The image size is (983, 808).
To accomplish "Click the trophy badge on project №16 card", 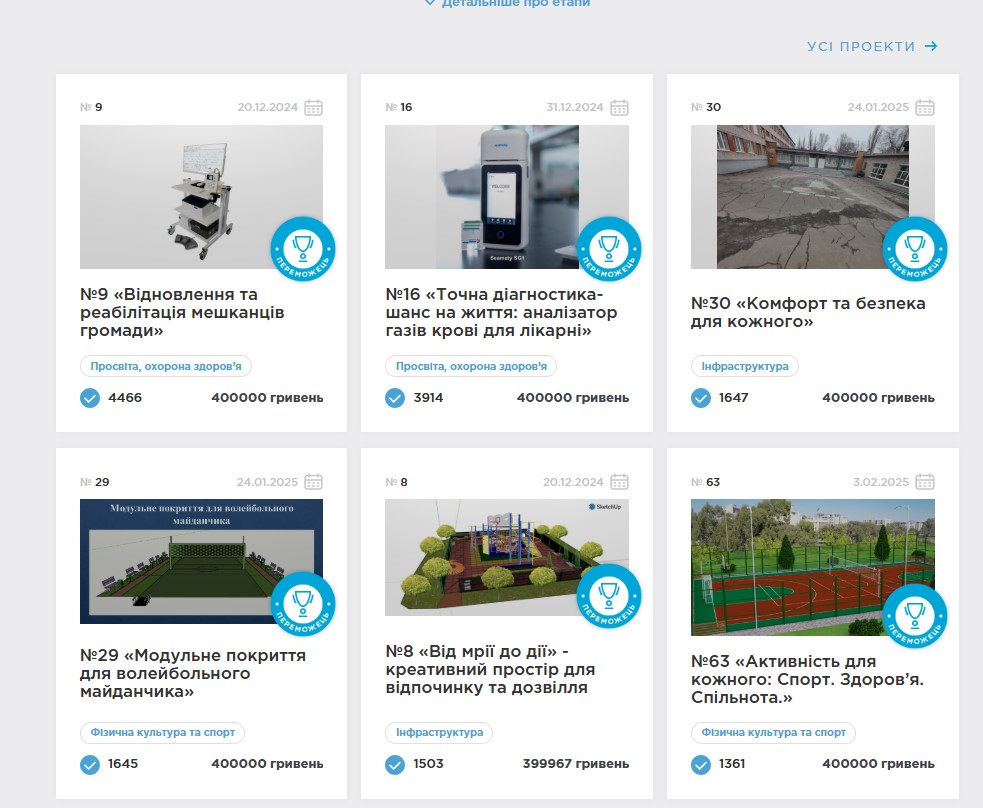I will pos(608,249).
